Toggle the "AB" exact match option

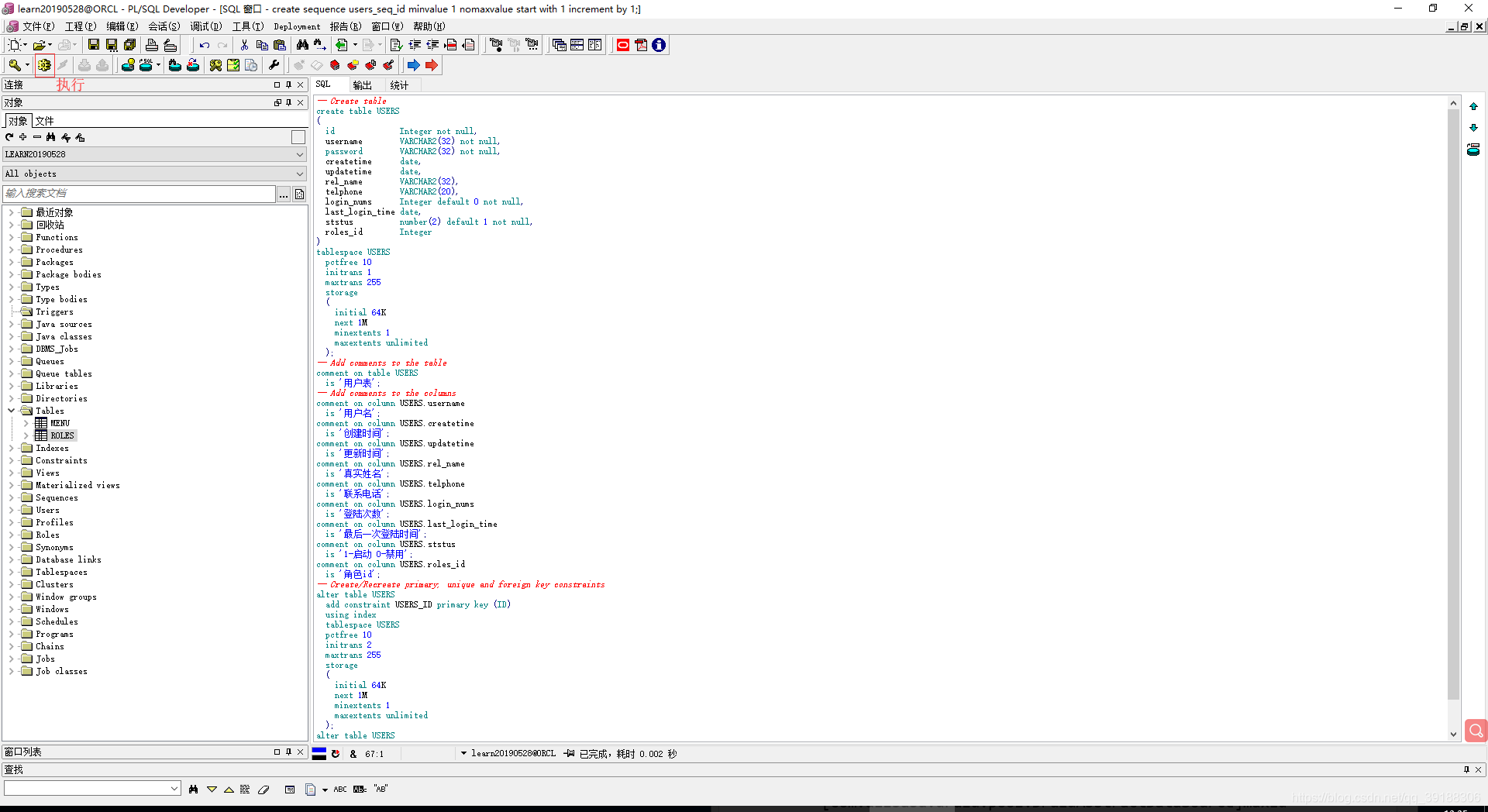coord(381,789)
